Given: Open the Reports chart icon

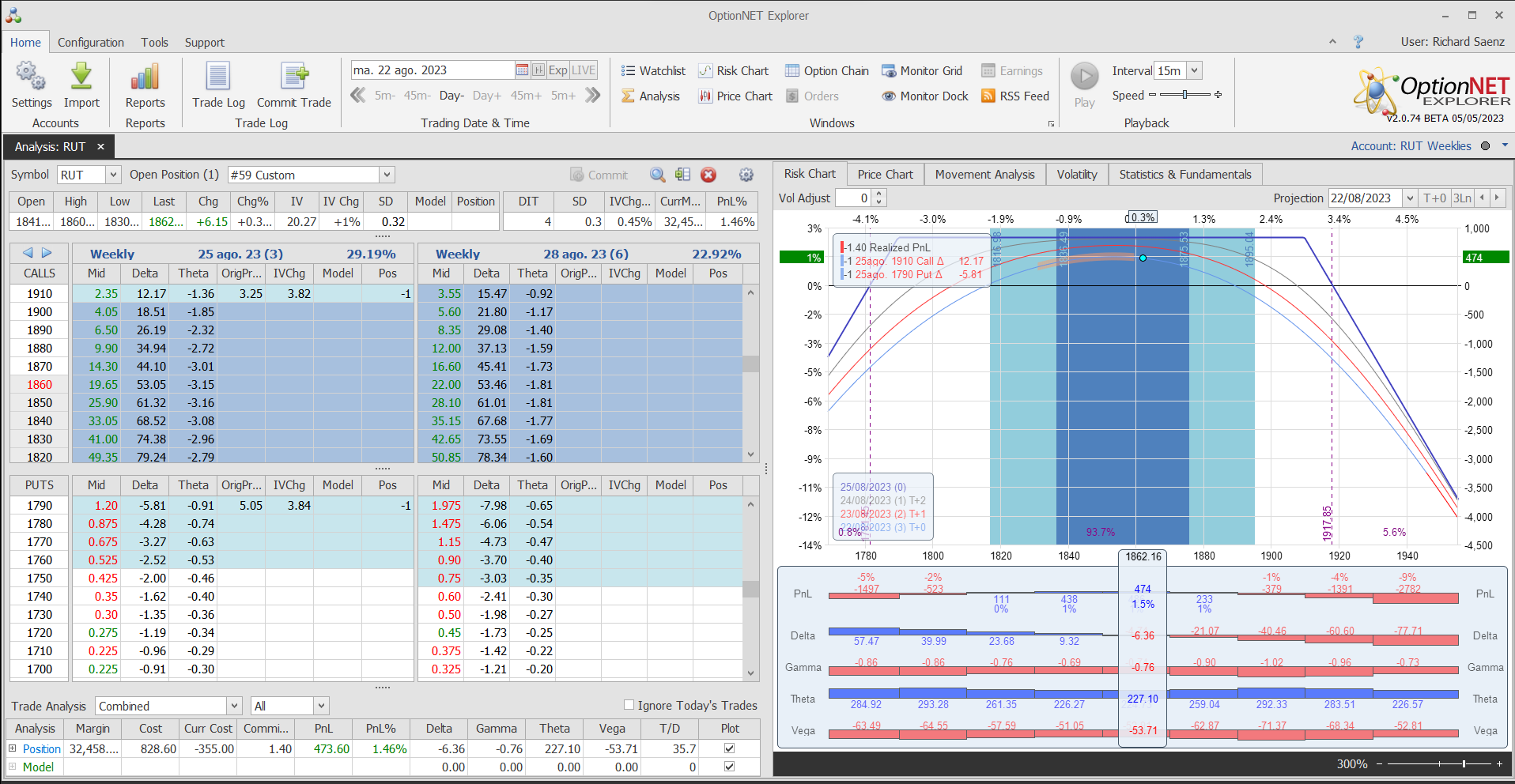Looking at the screenshot, I should point(145,77).
